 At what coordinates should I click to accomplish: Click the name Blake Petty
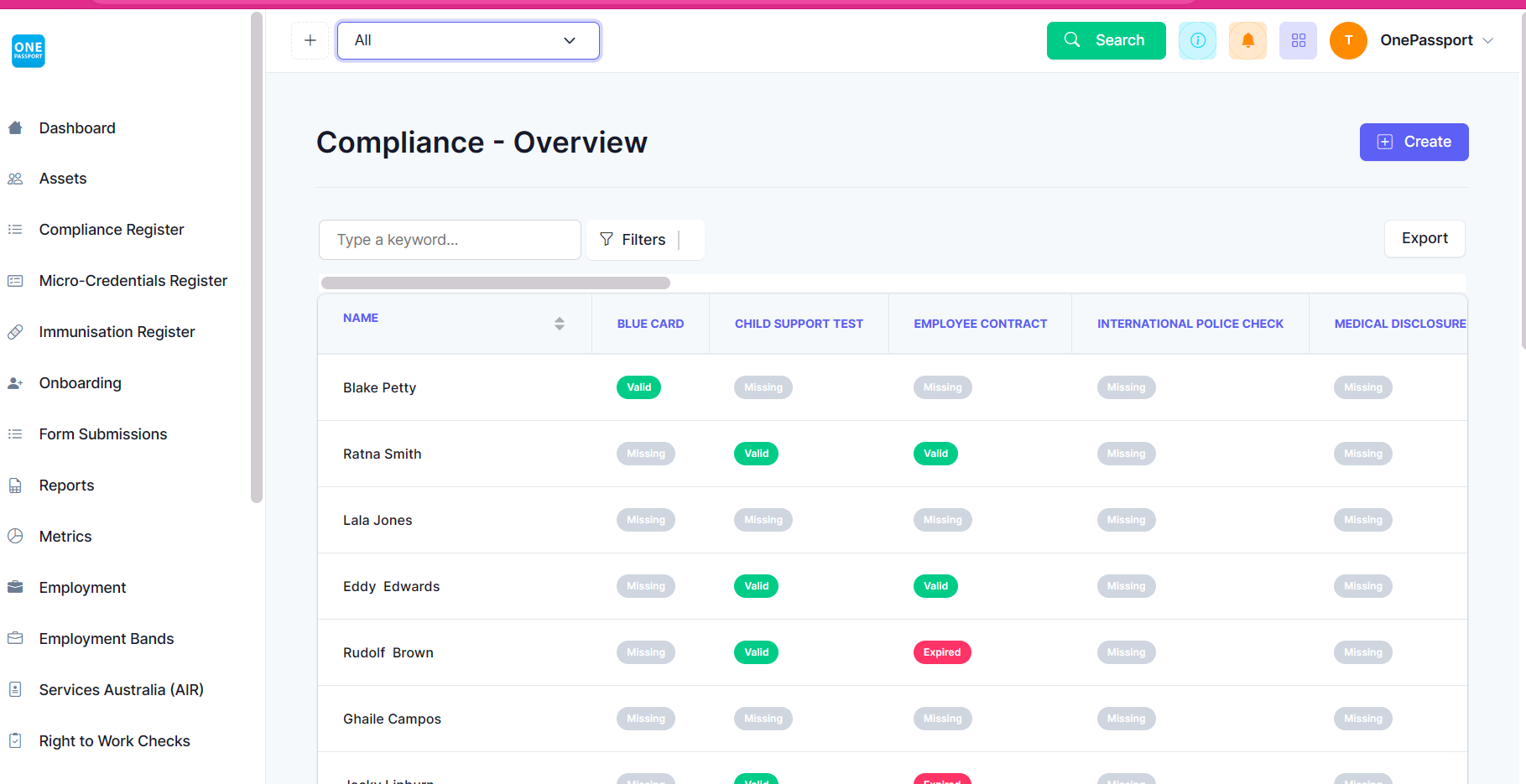[379, 387]
